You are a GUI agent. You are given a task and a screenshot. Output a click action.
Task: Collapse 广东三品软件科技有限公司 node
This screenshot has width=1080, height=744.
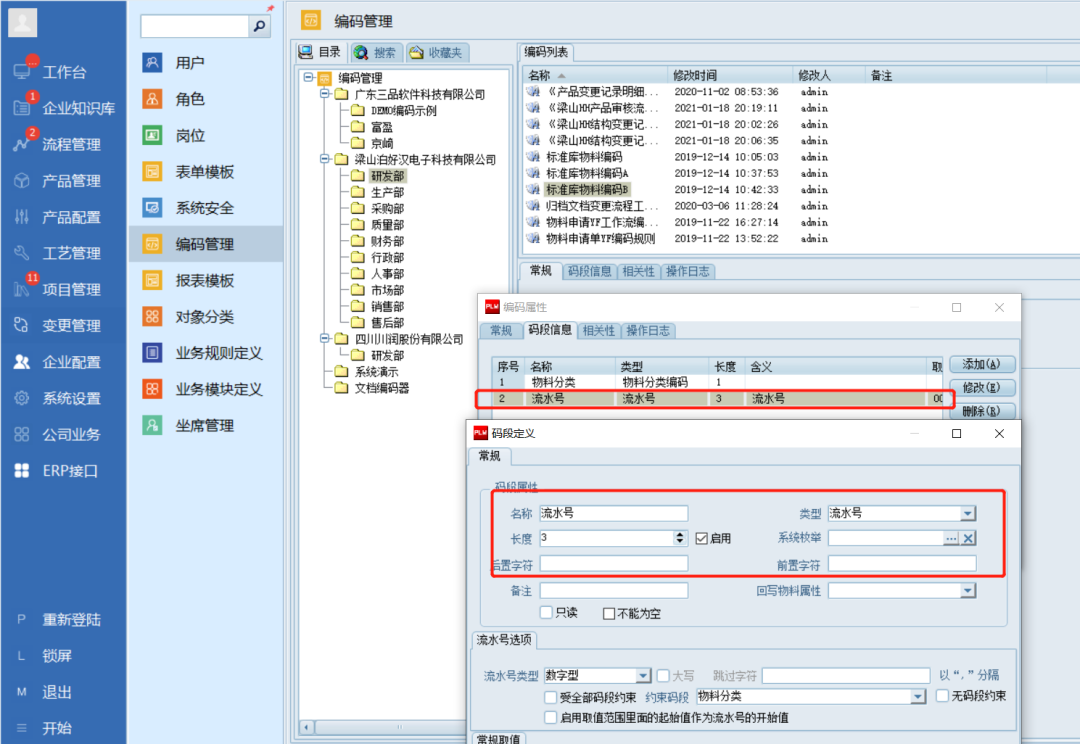(x=324, y=94)
